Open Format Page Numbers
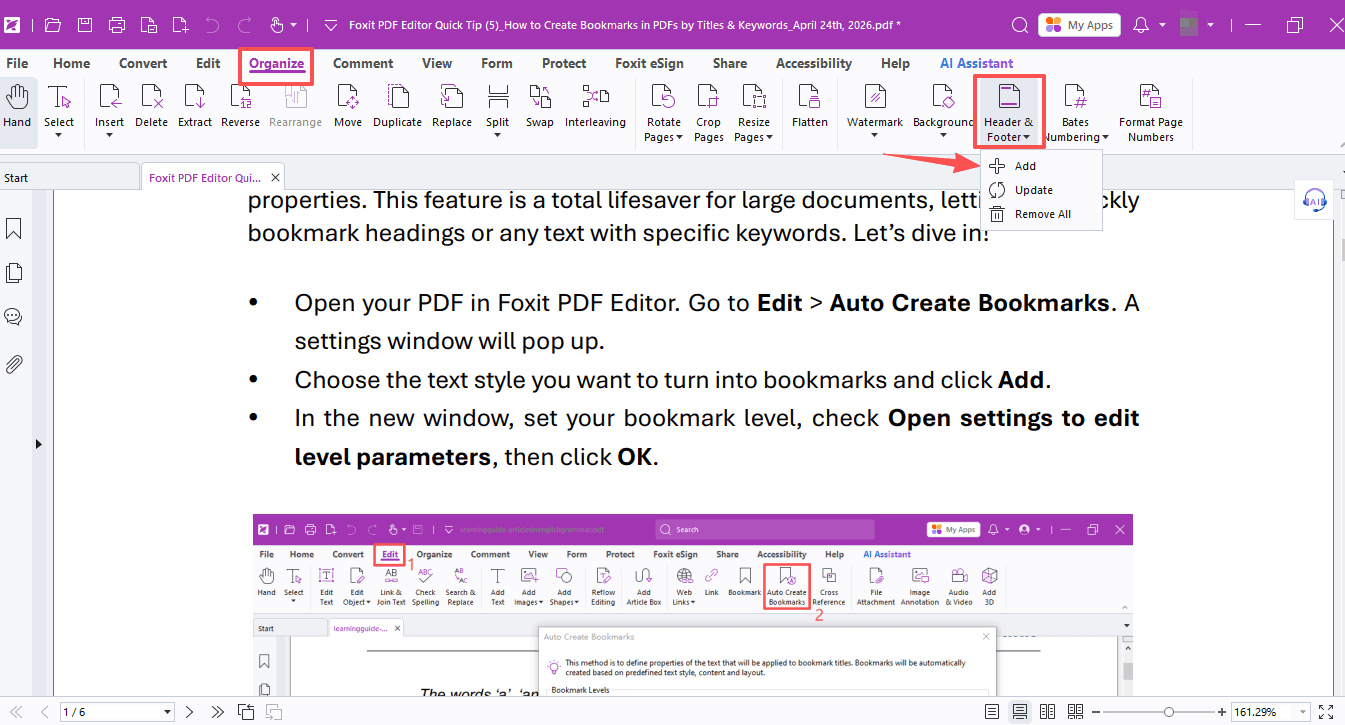Image resolution: width=1345 pixels, height=725 pixels. coord(1151,112)
